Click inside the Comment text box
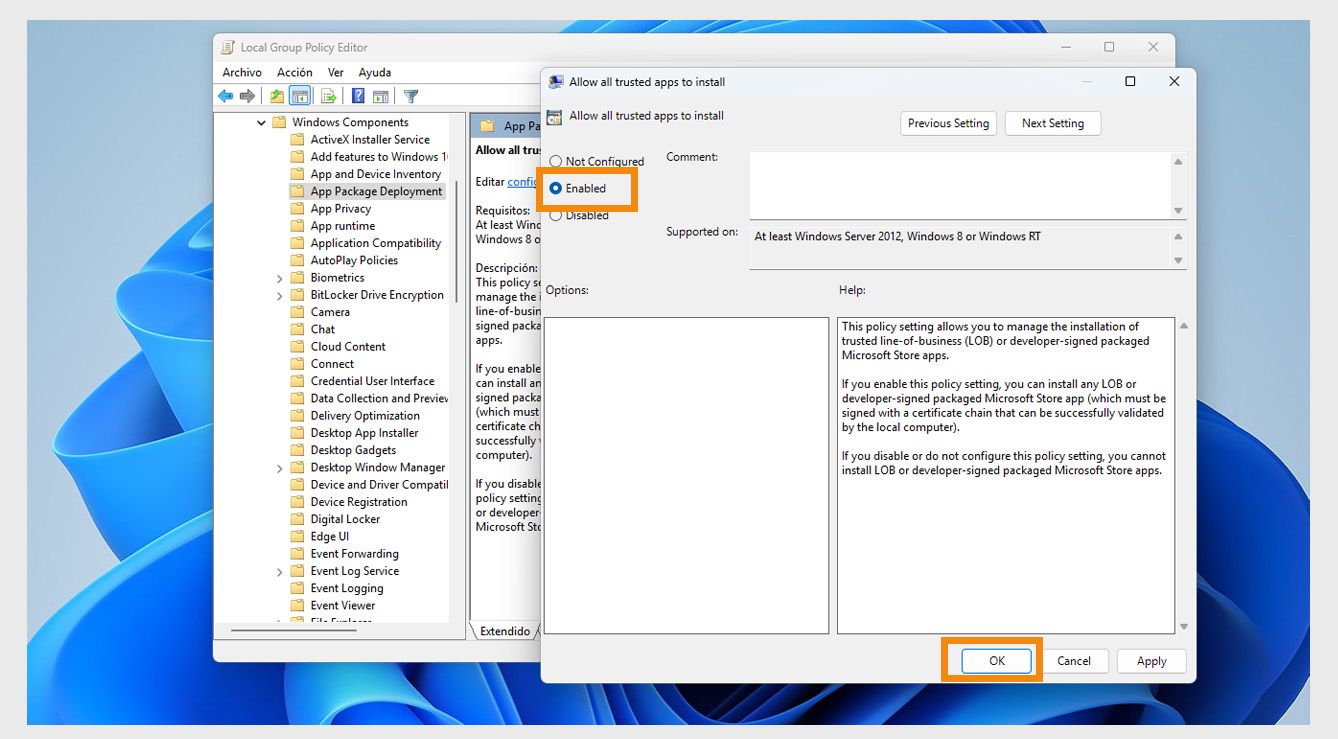This screenshot has width=1338, height=739. point(959,185)
